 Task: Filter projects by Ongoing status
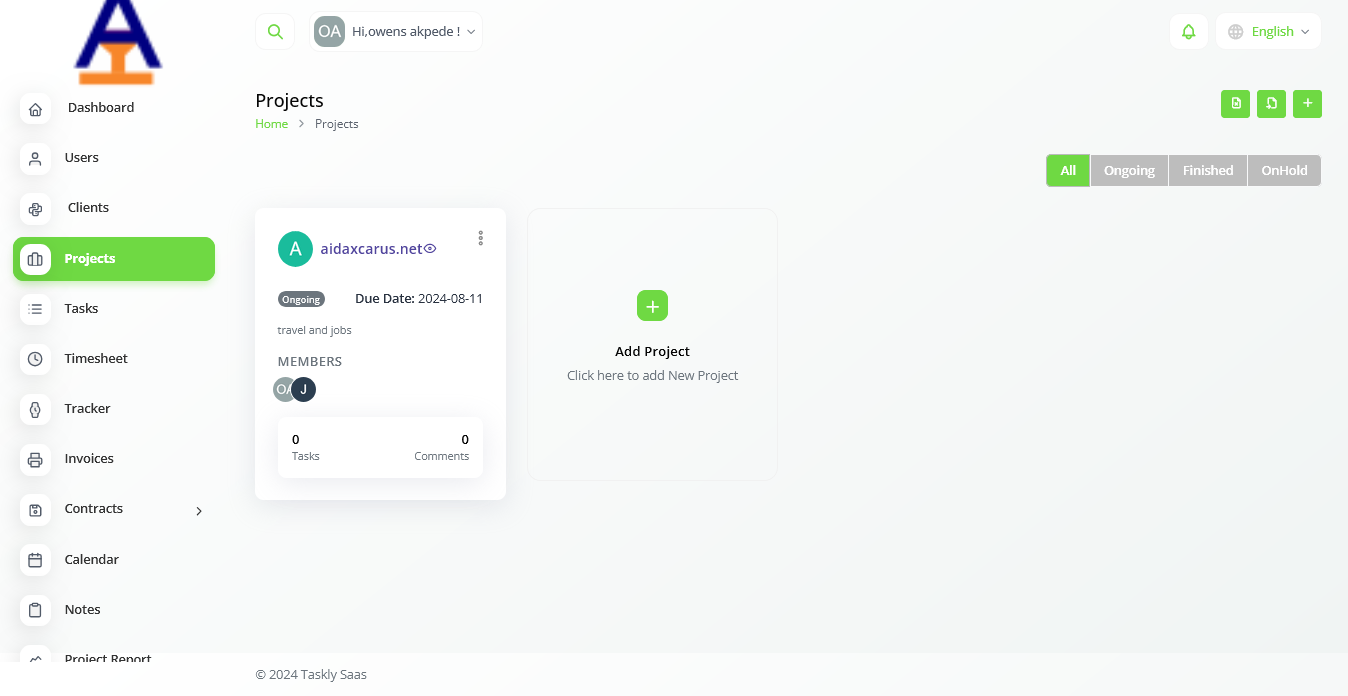pyautogui.click(x=1129, y=171)
